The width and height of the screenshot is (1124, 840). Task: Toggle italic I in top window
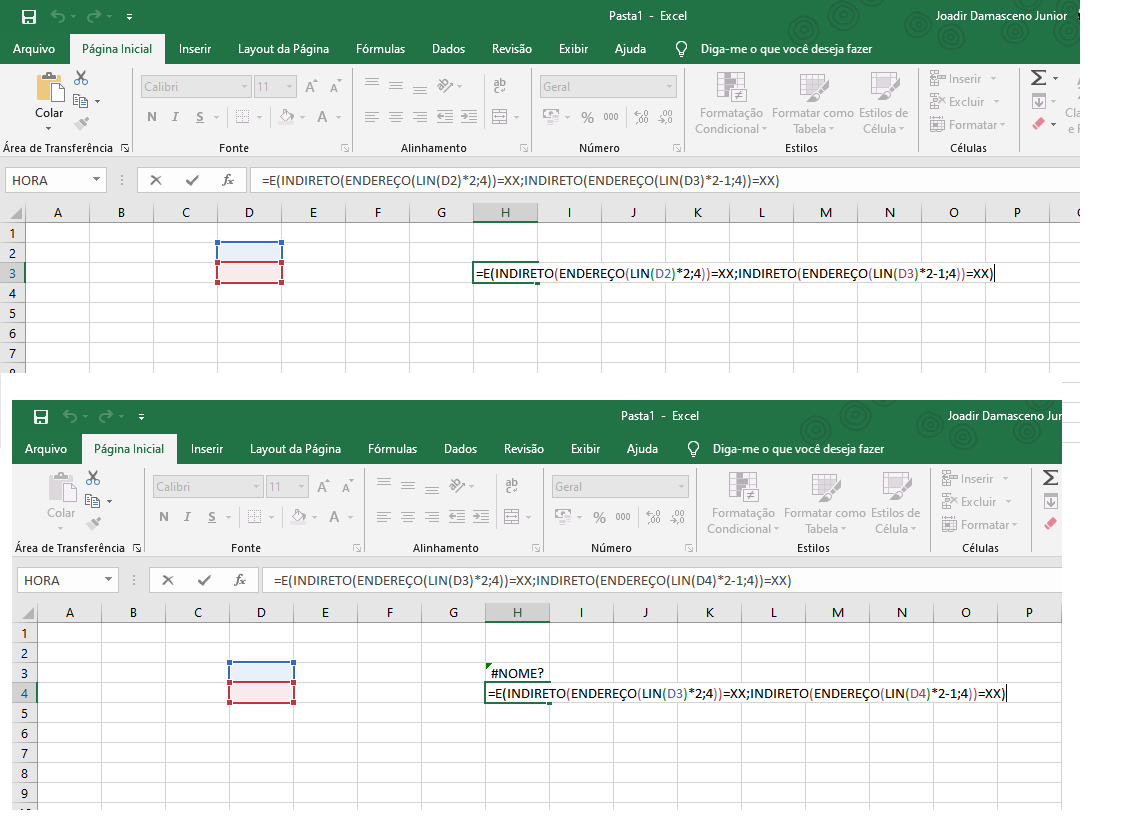pos(175,117)
